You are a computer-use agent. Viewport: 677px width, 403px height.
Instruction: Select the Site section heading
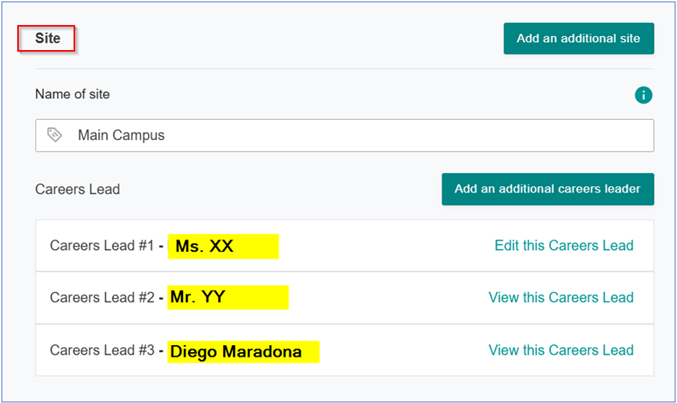click(47, 38)
